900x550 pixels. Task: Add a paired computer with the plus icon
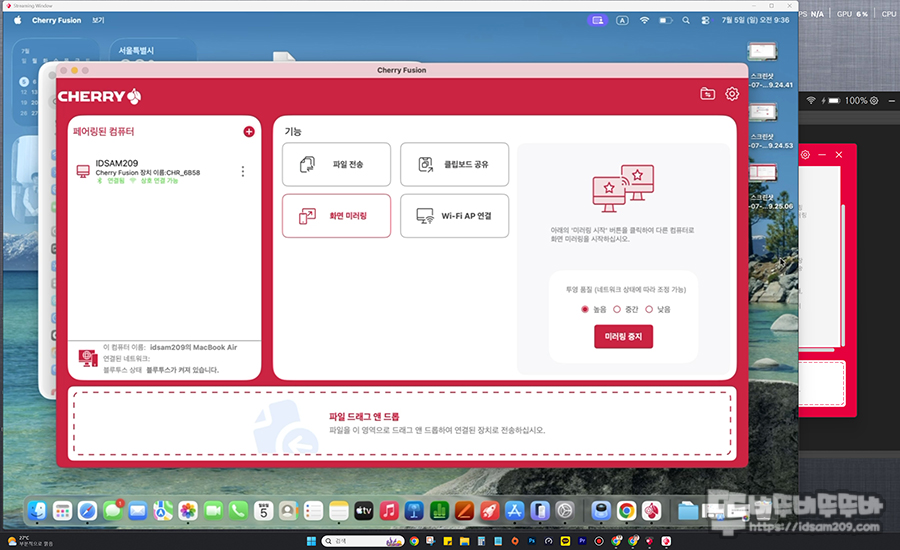(249, 131)
